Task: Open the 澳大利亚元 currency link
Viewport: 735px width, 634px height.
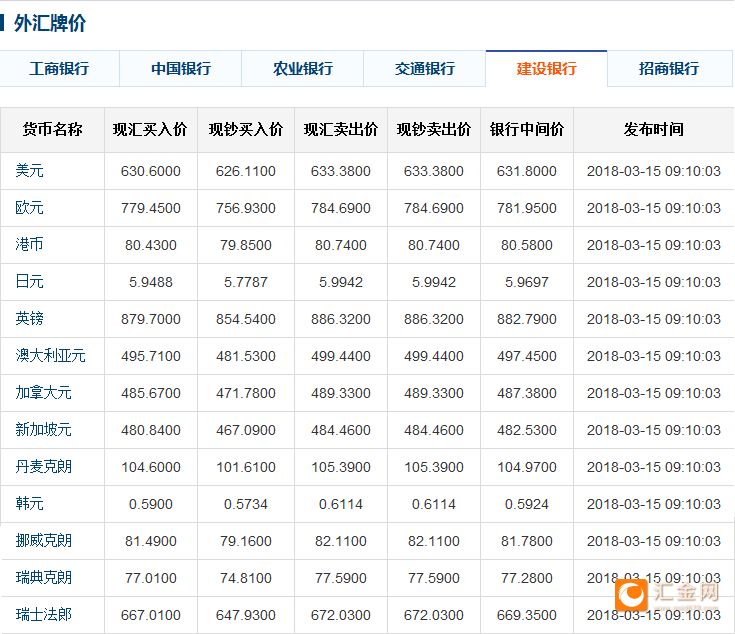Action: point(51,356)
